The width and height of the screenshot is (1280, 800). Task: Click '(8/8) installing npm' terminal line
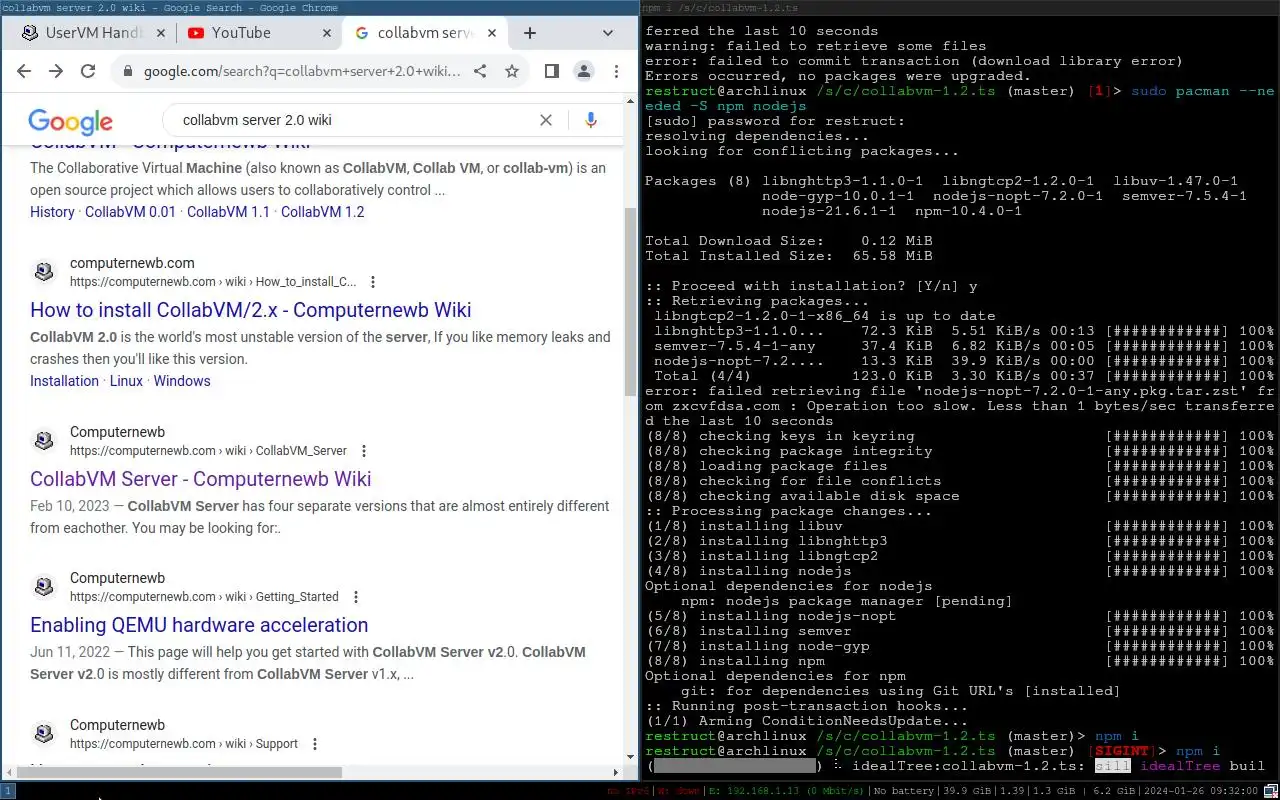(735, 661)
